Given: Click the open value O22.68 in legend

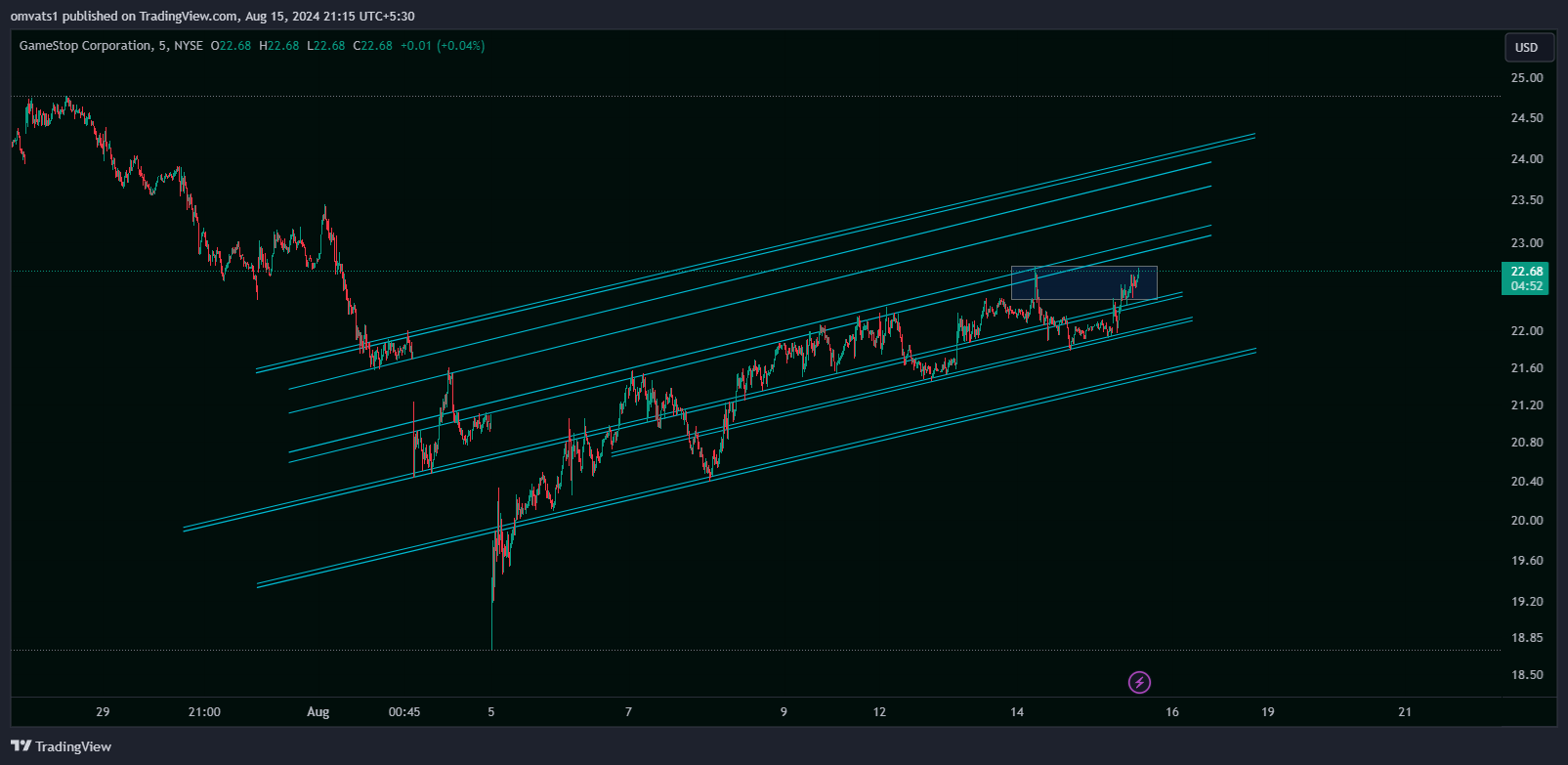Looking at the screenshot, I should (x=231, y=46).
